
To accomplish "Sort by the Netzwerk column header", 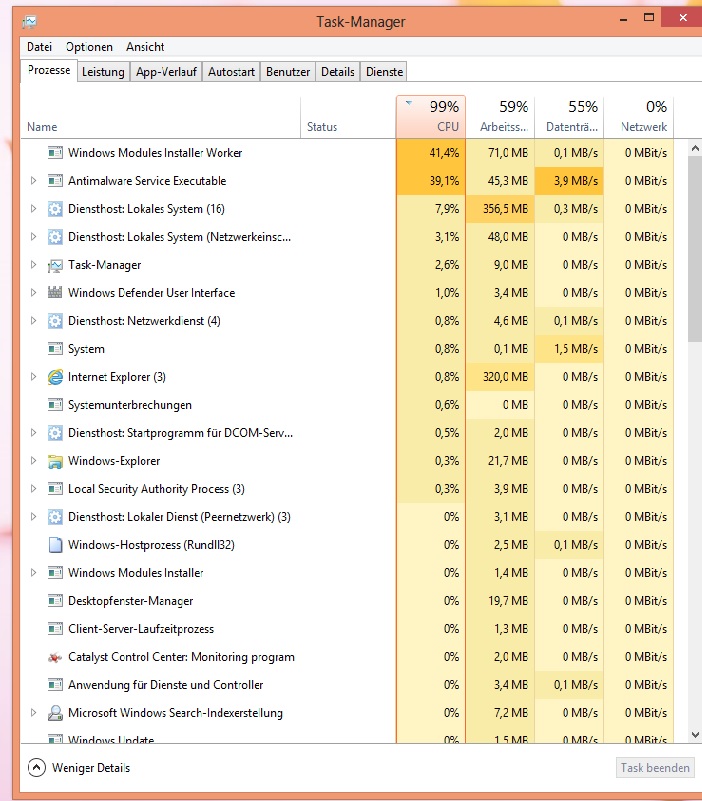I will pyautogui.click(x=639, y=117).
